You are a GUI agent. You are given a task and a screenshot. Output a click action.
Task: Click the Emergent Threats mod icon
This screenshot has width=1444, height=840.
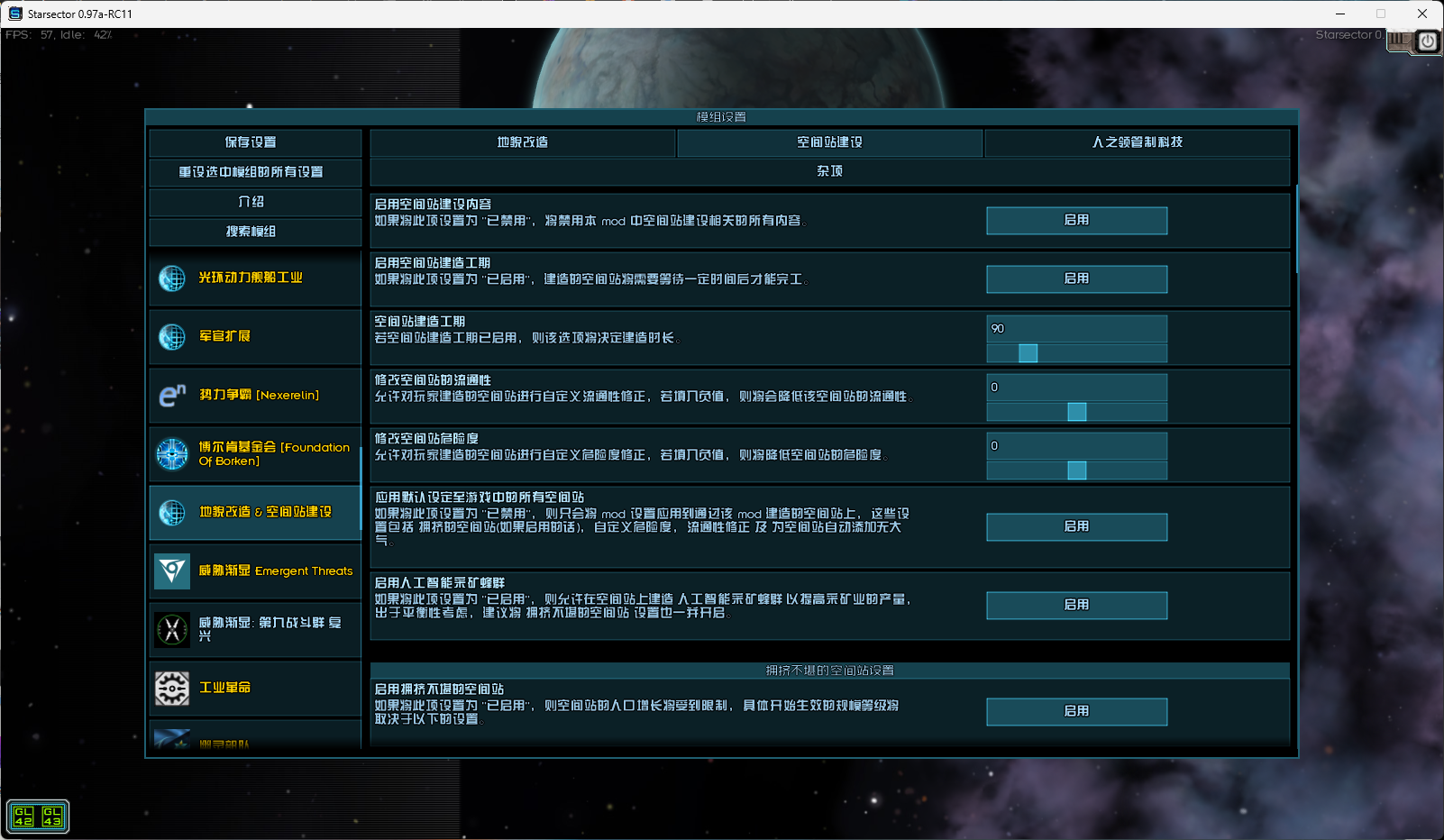pyautogui.click(x=172, y=571)
